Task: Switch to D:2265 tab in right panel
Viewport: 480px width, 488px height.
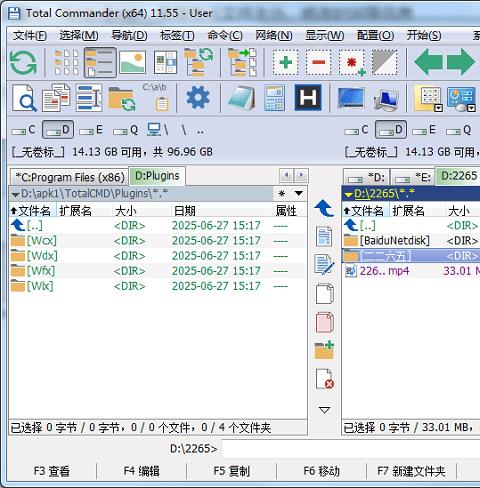Action: (459, 176)
